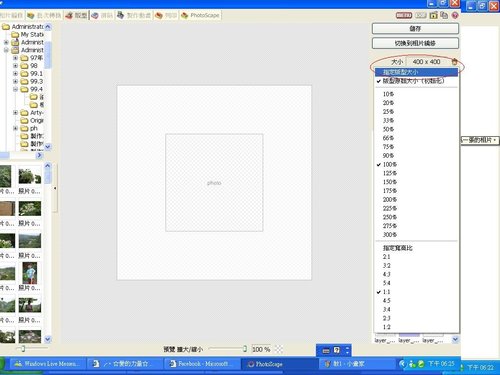Click the thumbnail list scroll-down arrow

[x=48, y=339]
